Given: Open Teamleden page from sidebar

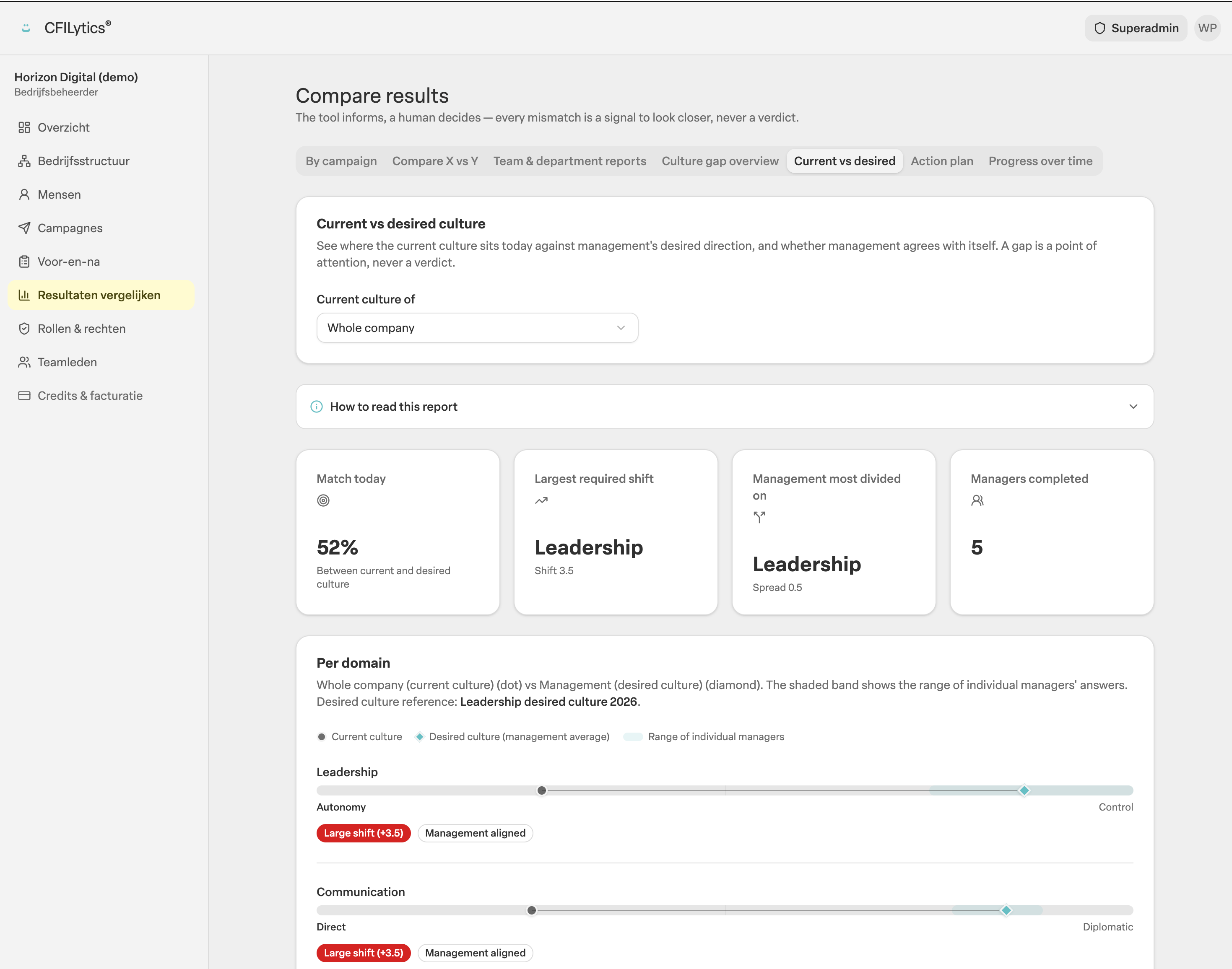Looking at the screenshot, I should [101, 361].
